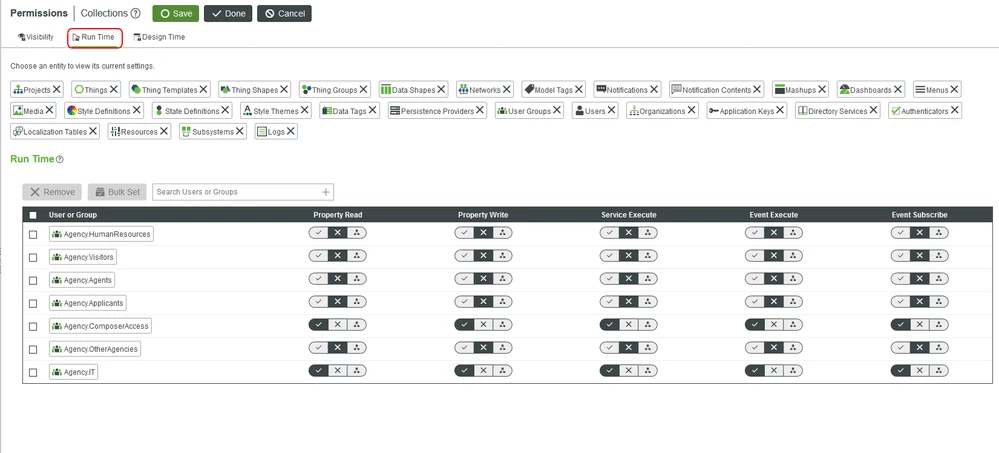Check the Agency.Visitors row checkbox
Image resolution: width=999 pixels, height=453 pixels.
point(33,257)
